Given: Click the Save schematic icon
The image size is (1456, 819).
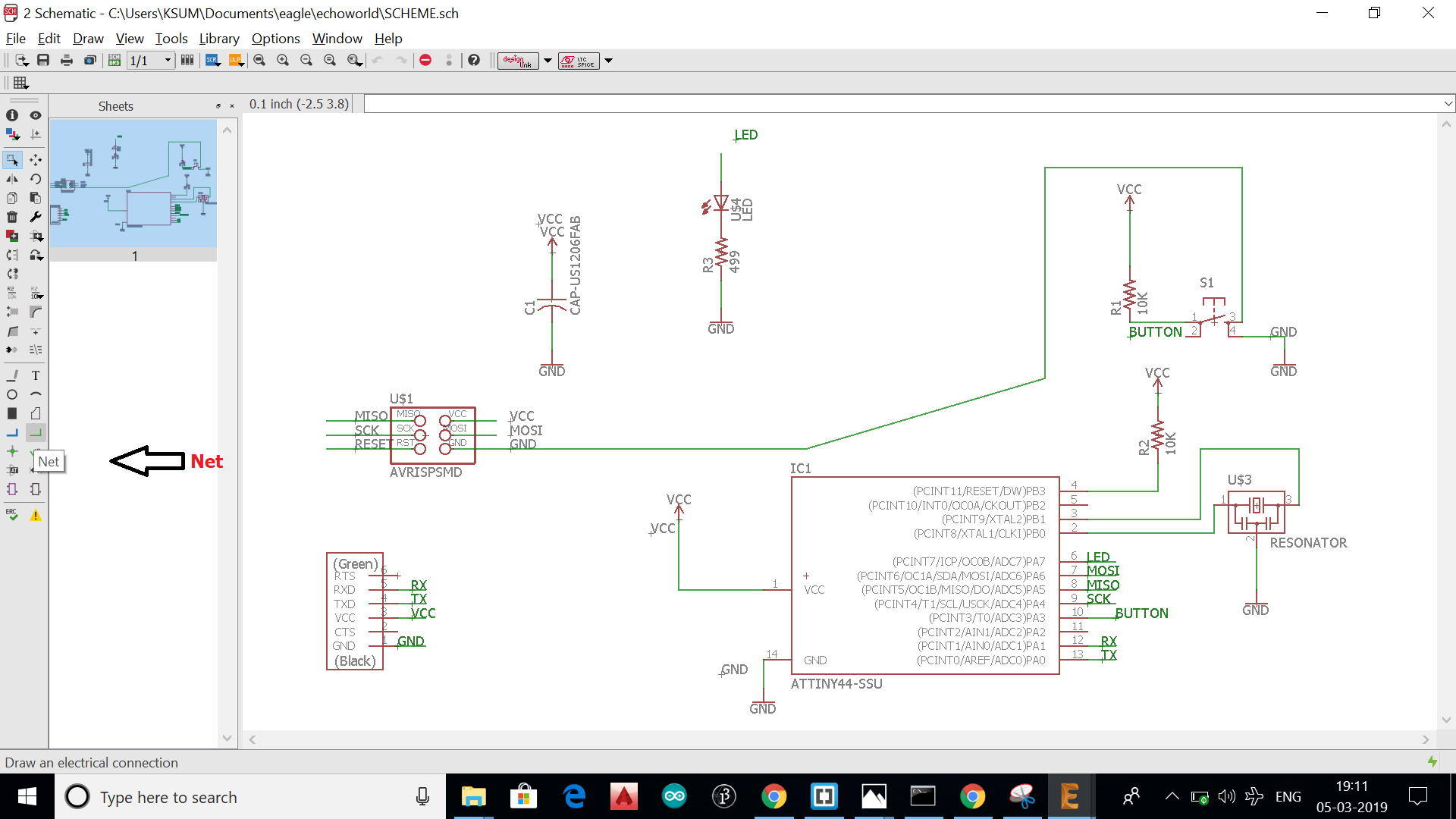Looking at the screenshot, I should pos(43,61).
